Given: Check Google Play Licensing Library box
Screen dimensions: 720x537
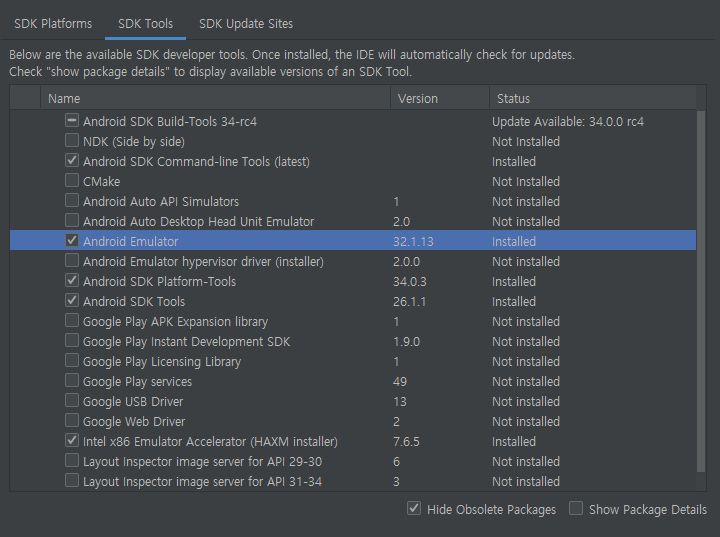Looking at the screenshot, I should [72, 360].
